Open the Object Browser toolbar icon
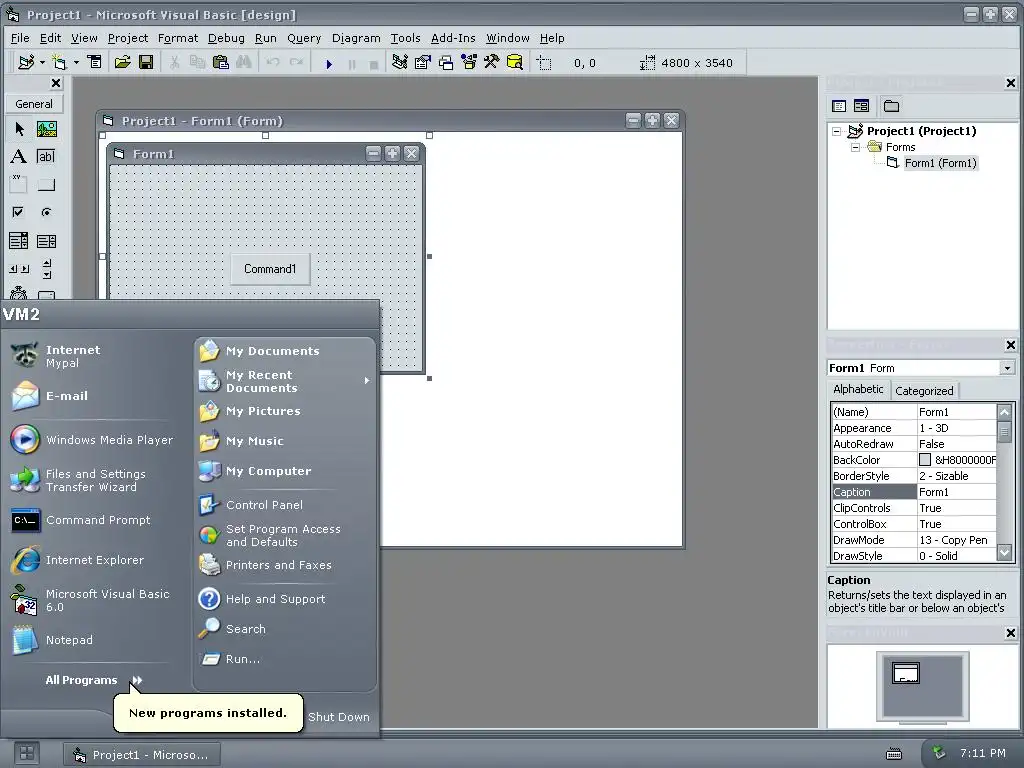The image size is (1024, 768). 469,63
